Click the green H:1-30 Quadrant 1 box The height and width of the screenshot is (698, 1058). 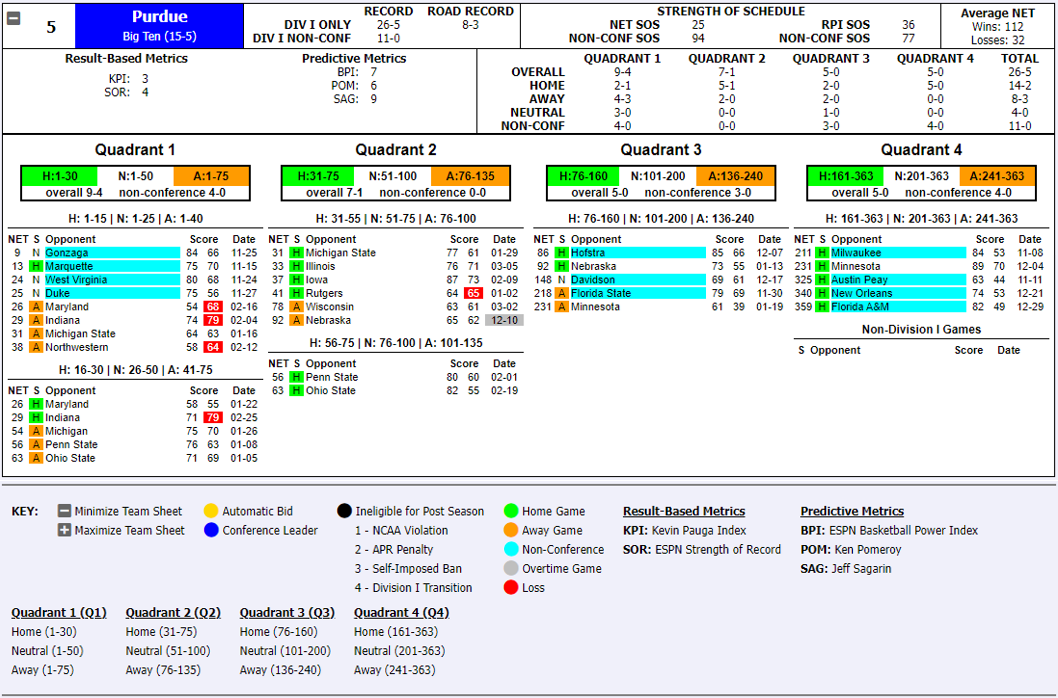pos(59,176)
